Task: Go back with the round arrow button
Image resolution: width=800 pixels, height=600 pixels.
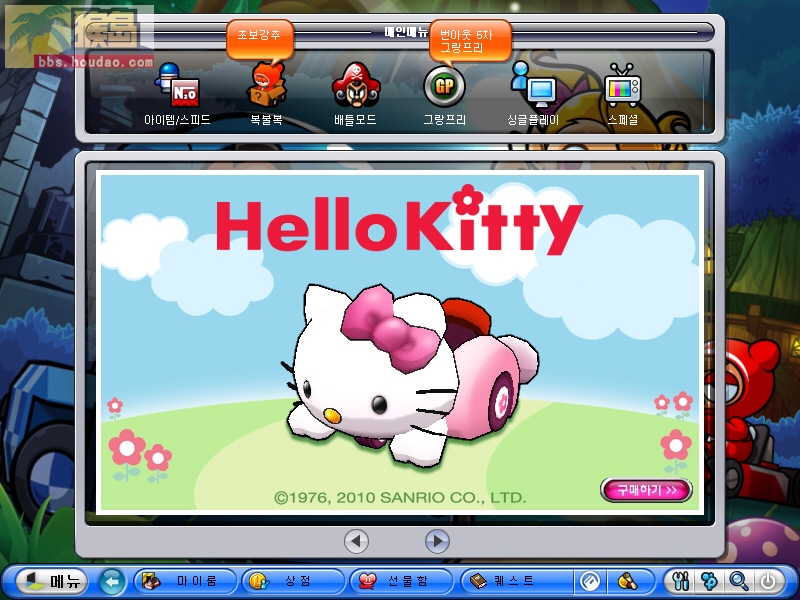Action: 112,581
